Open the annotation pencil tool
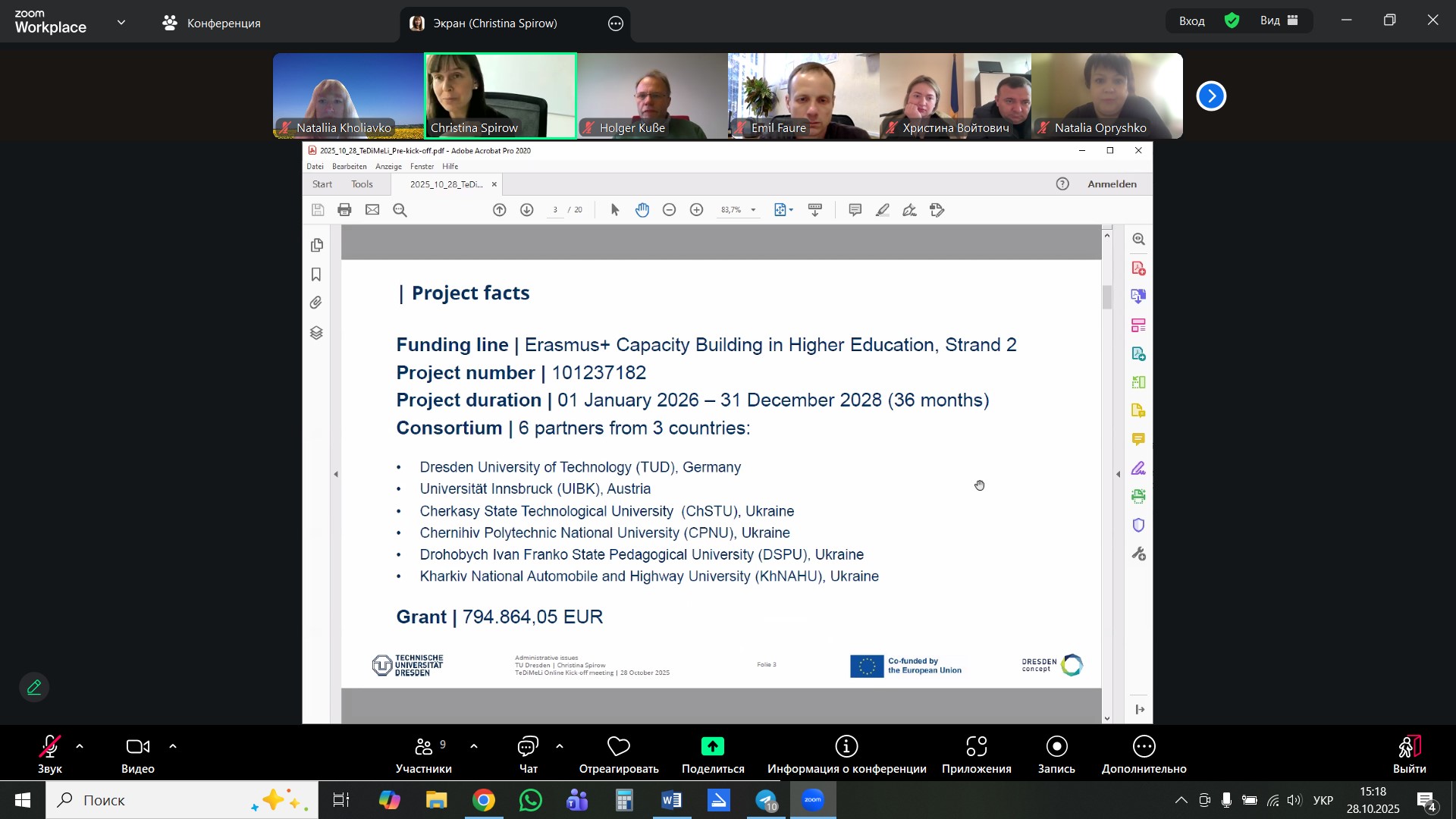The height and width of the screenshot is (819, 1456). (x=34, y=687)
